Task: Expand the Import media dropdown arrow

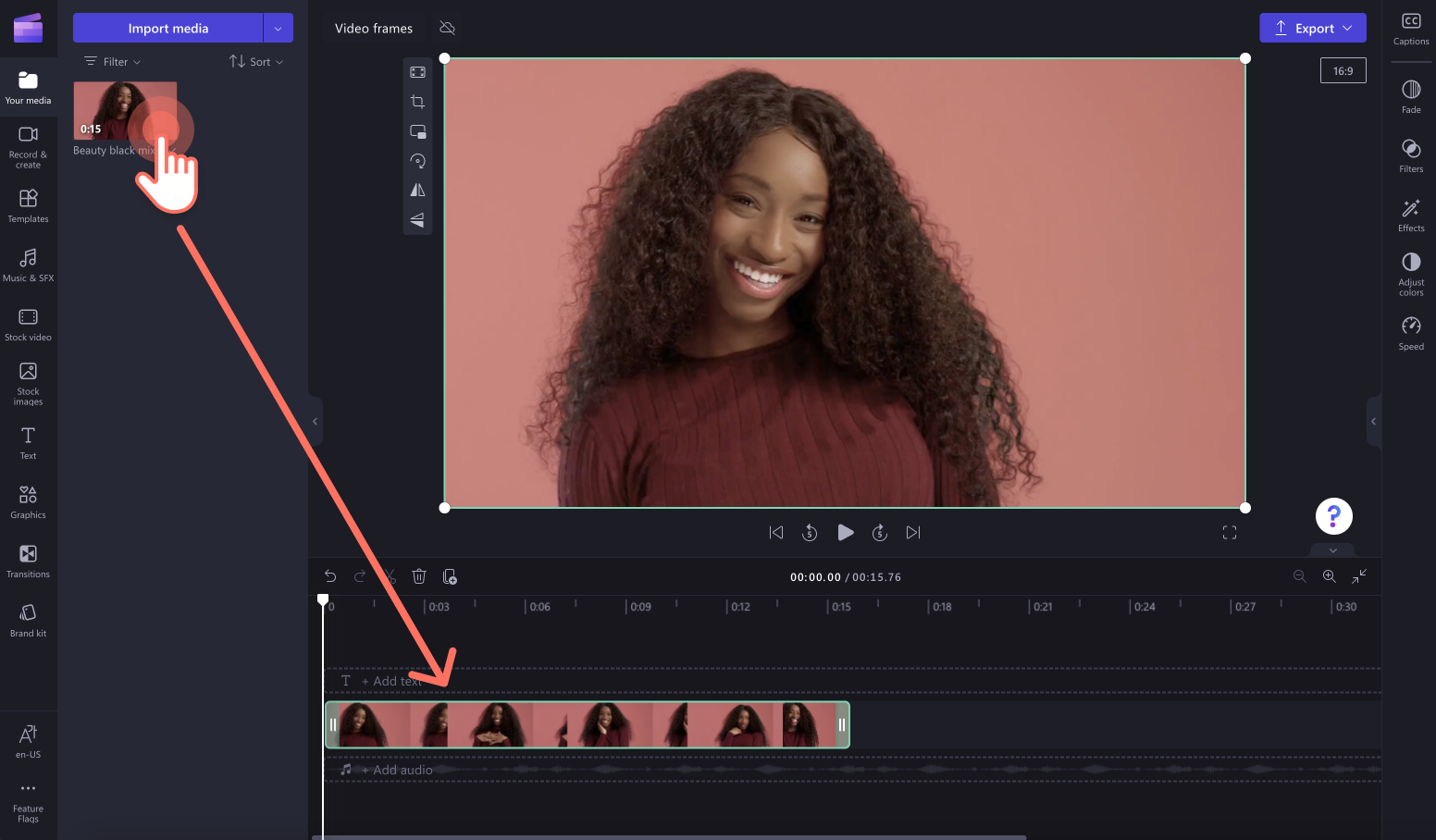Action: [278, 28]
